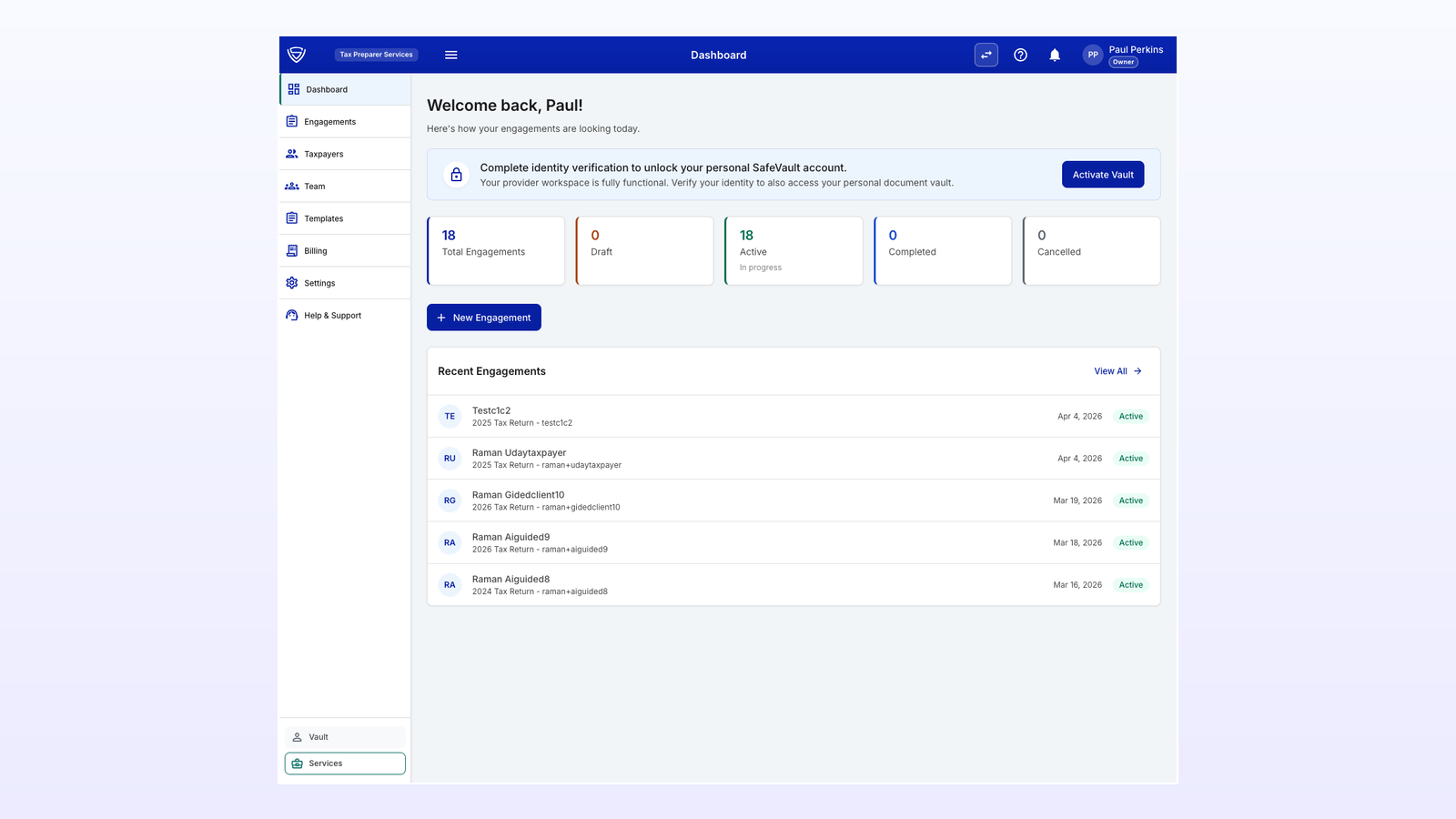Click Activate Vault button
The width and height of the screenshot is (1456, 819).
[x=1103, y=175]
